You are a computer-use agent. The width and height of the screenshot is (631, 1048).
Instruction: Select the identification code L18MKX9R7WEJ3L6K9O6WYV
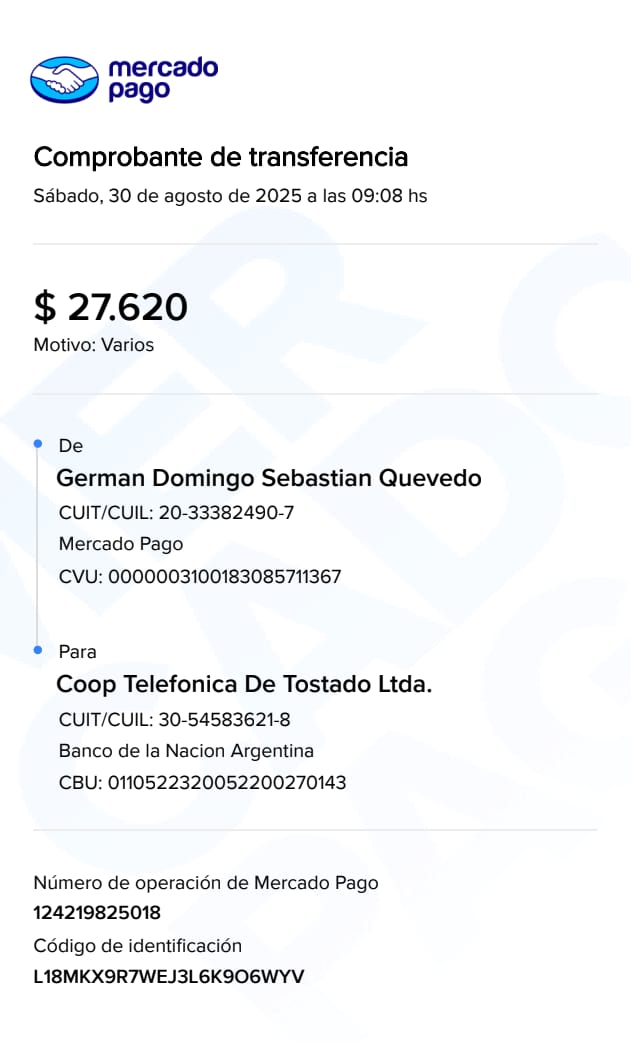pyautogui.click(x=169, y=976)
